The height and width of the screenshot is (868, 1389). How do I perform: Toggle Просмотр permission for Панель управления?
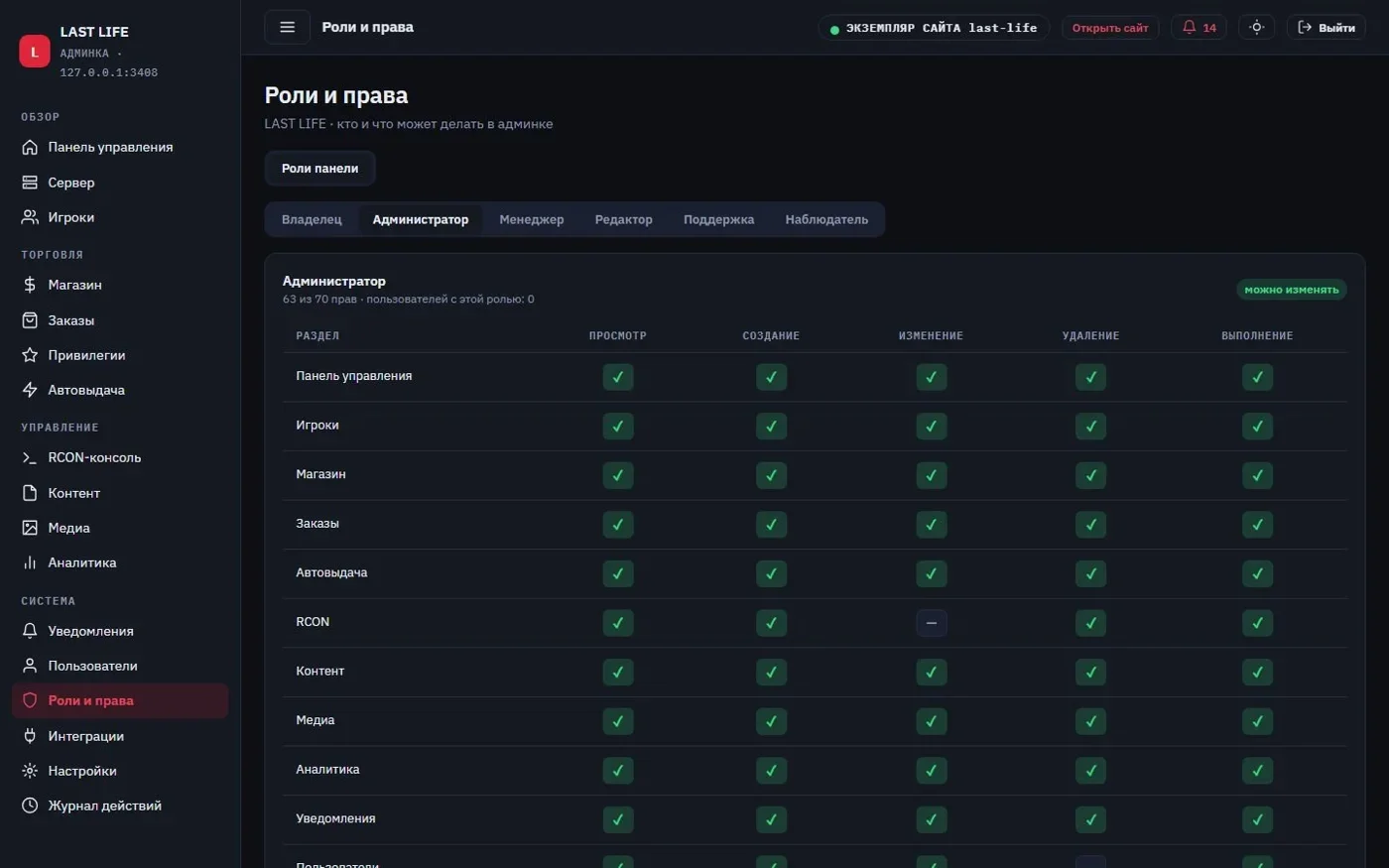(x=618, y=377)
